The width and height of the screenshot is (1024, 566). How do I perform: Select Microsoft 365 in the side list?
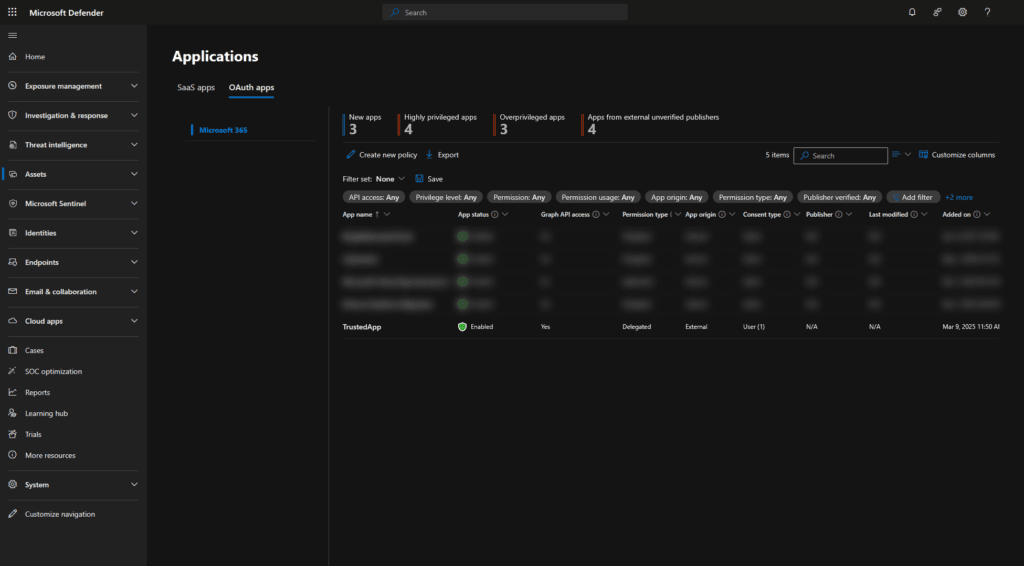(x=223, y=131)
